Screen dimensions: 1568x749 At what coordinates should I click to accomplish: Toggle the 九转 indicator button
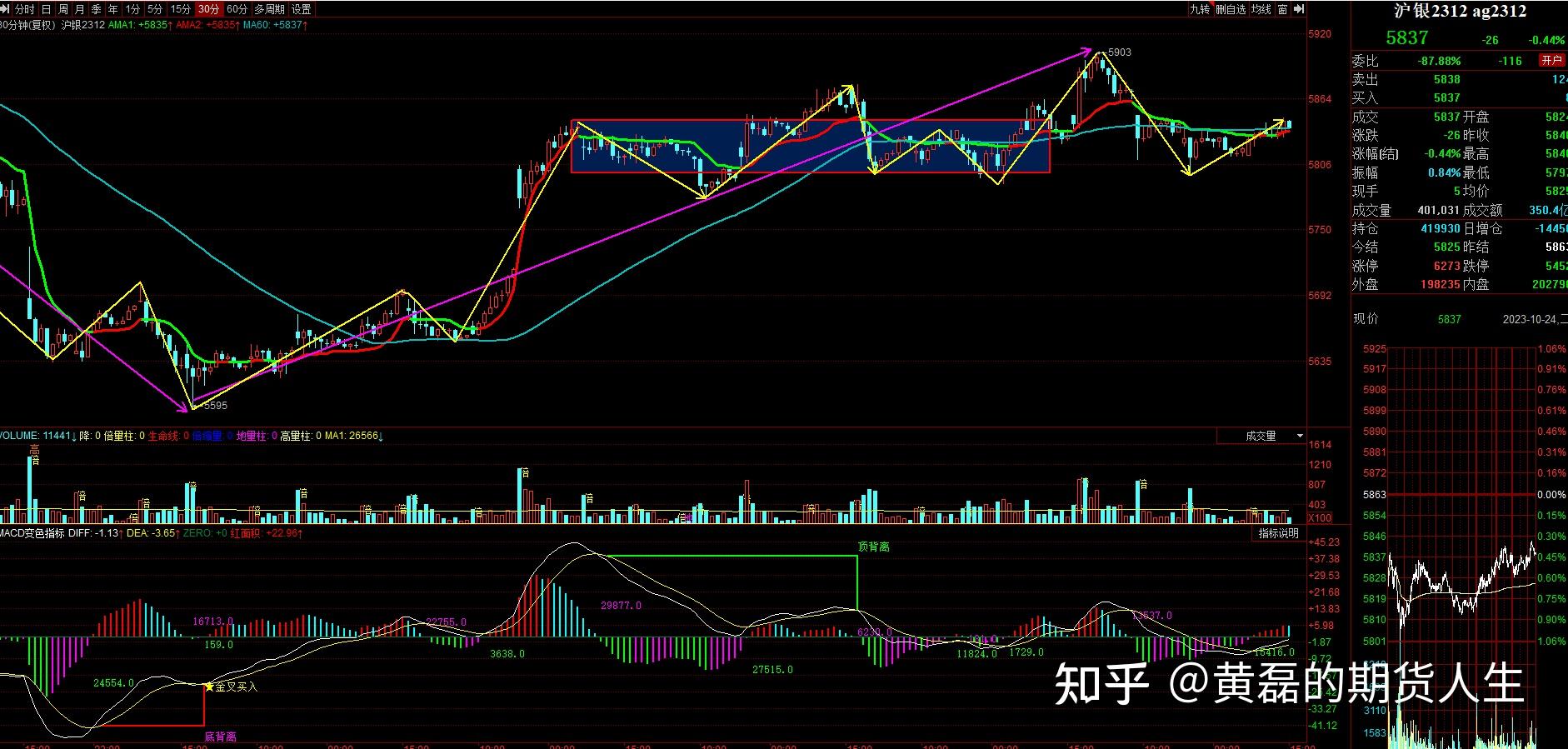[x=1199, y=9]
